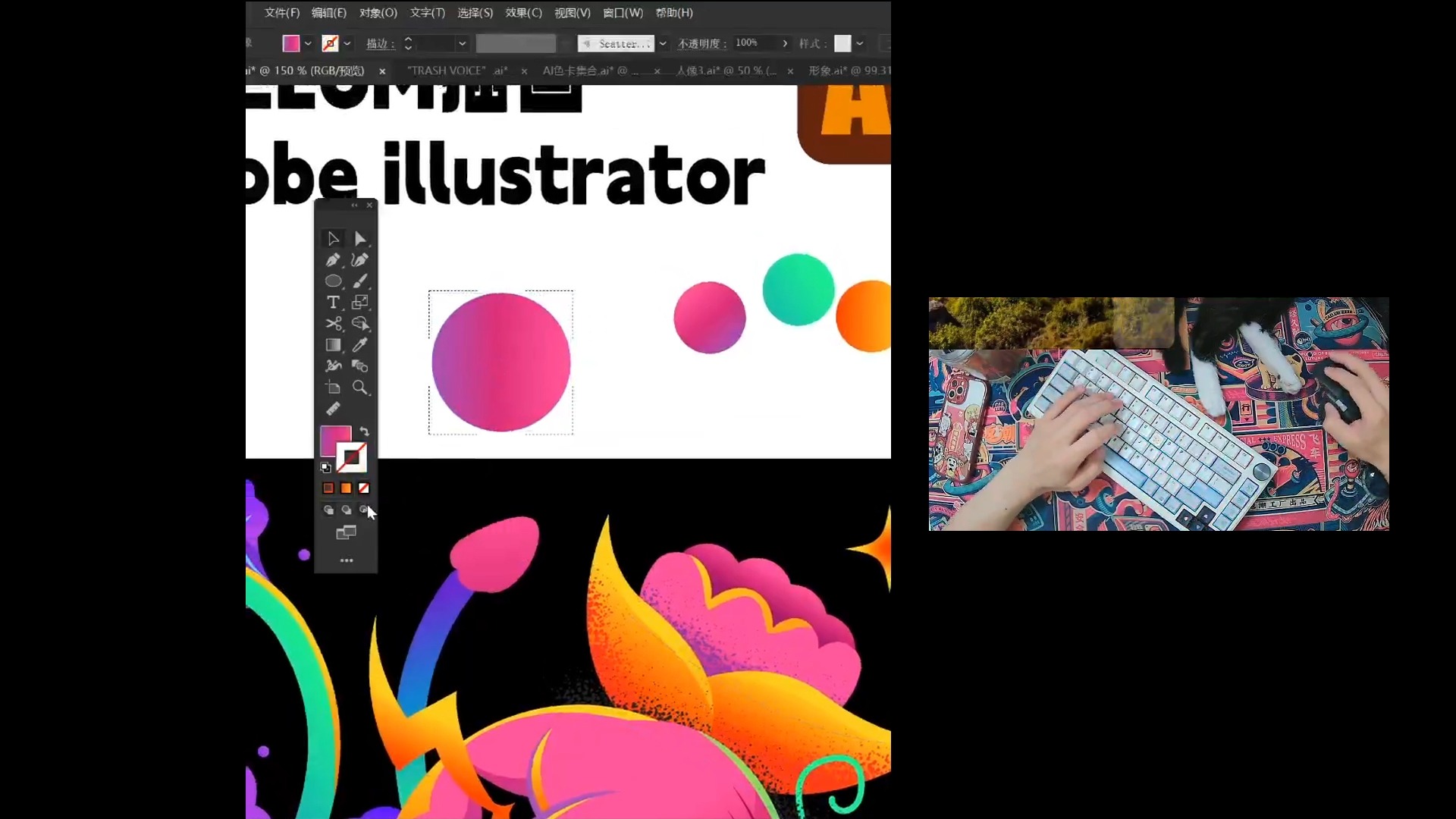Select the Blend tool

(360, 366)
